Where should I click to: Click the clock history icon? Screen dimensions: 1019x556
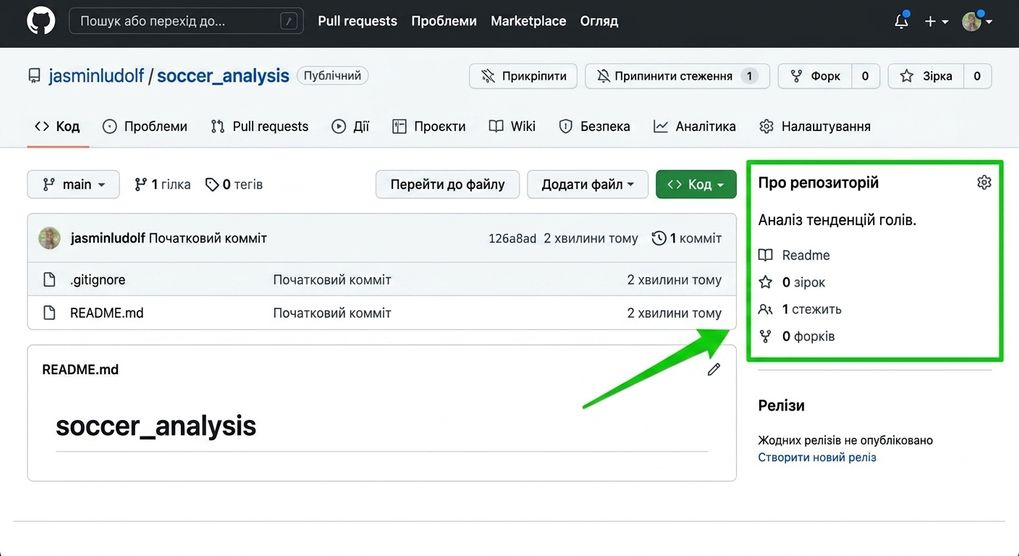[659, 238]
